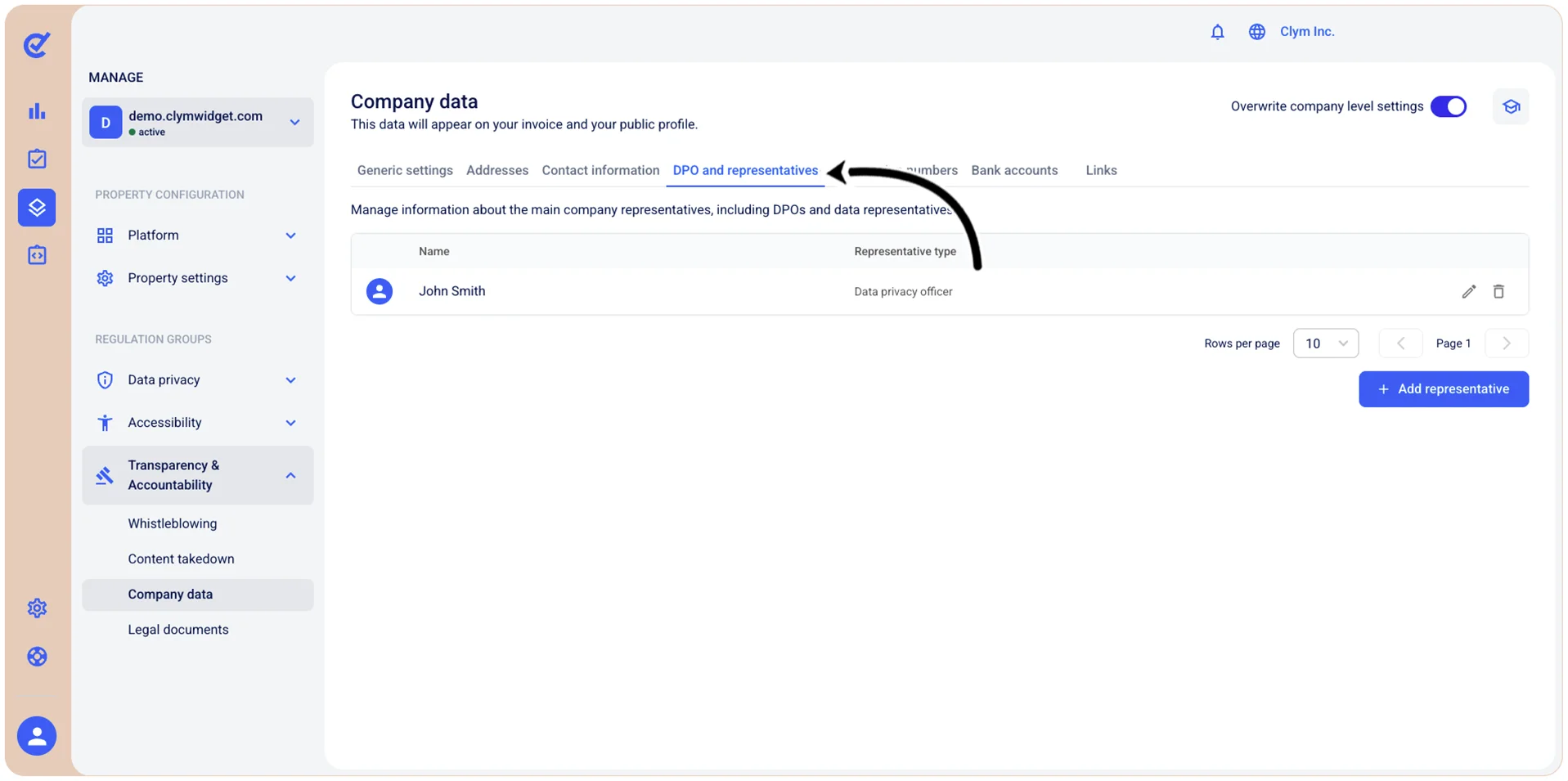Viewport: 1568px width, 781px height.
Task: Open the Whistleblowing menu item
Action: click(x=173, y=523)
